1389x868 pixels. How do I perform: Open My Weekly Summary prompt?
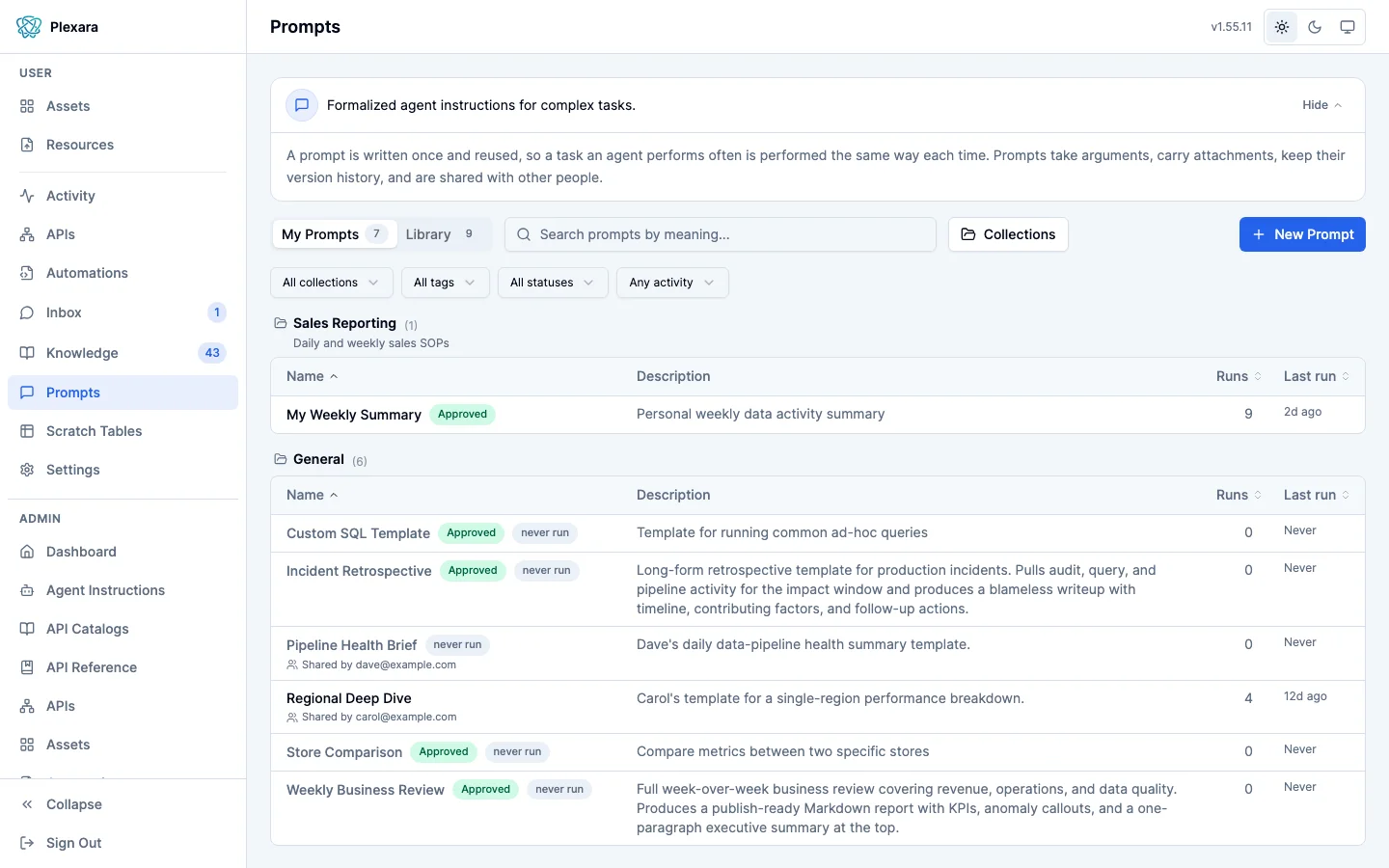(354, 415)
